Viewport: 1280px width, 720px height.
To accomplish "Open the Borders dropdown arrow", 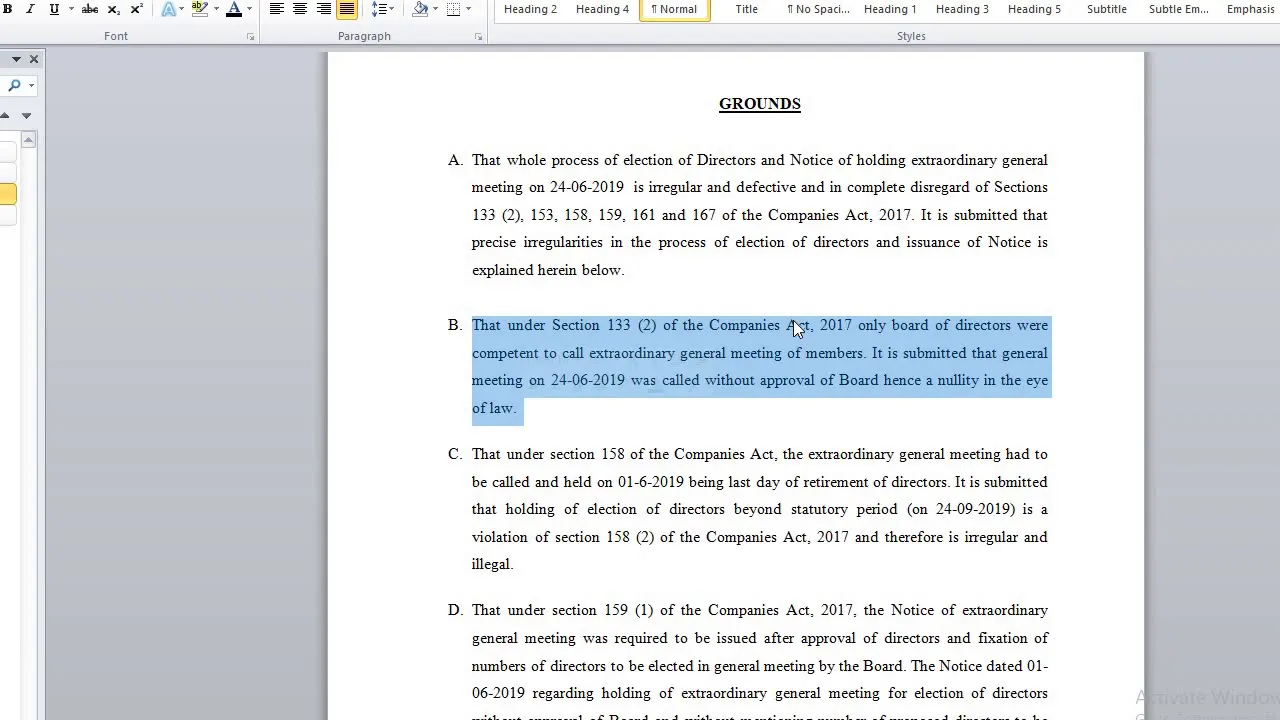I will [468, 9].
